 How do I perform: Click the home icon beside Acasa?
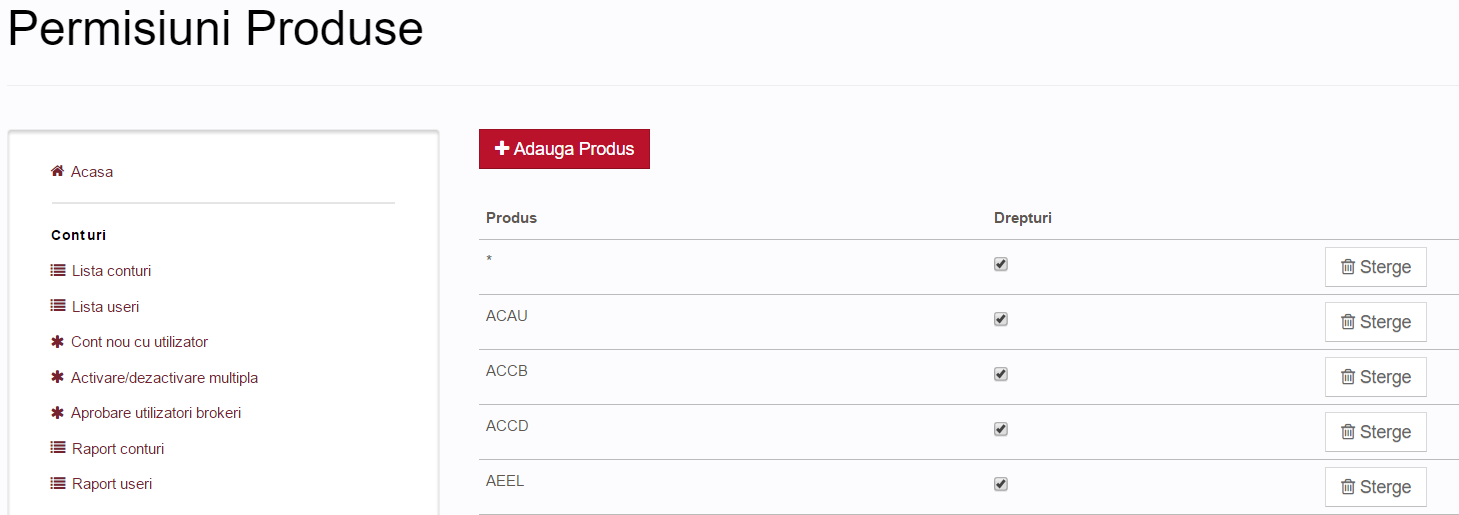click(x=57, y=171)
